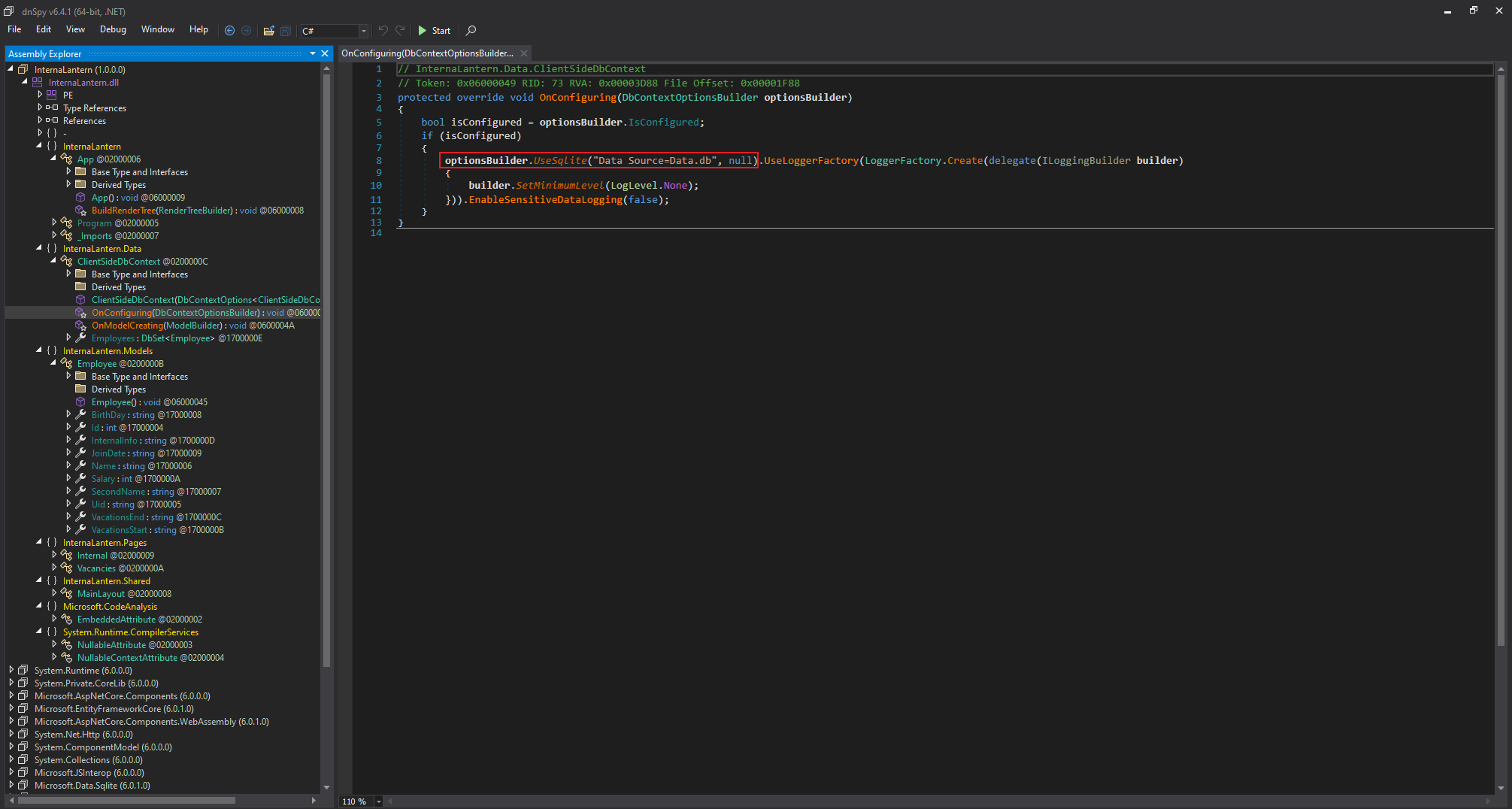Screen dimensions: 1512x809
Task: Close the OnConfiguring code tab
Action: coord(524,53)
